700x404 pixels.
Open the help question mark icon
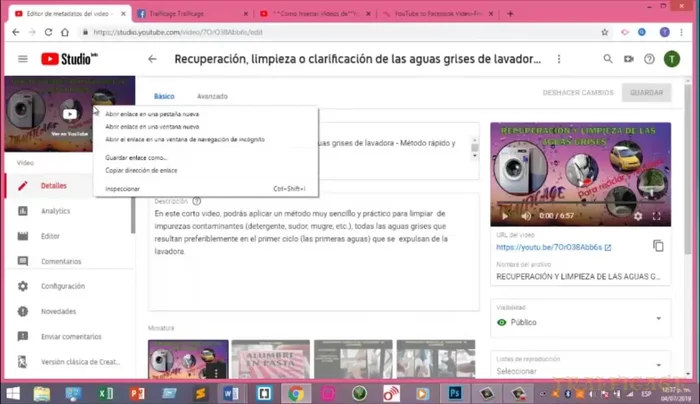click(649, 59)
